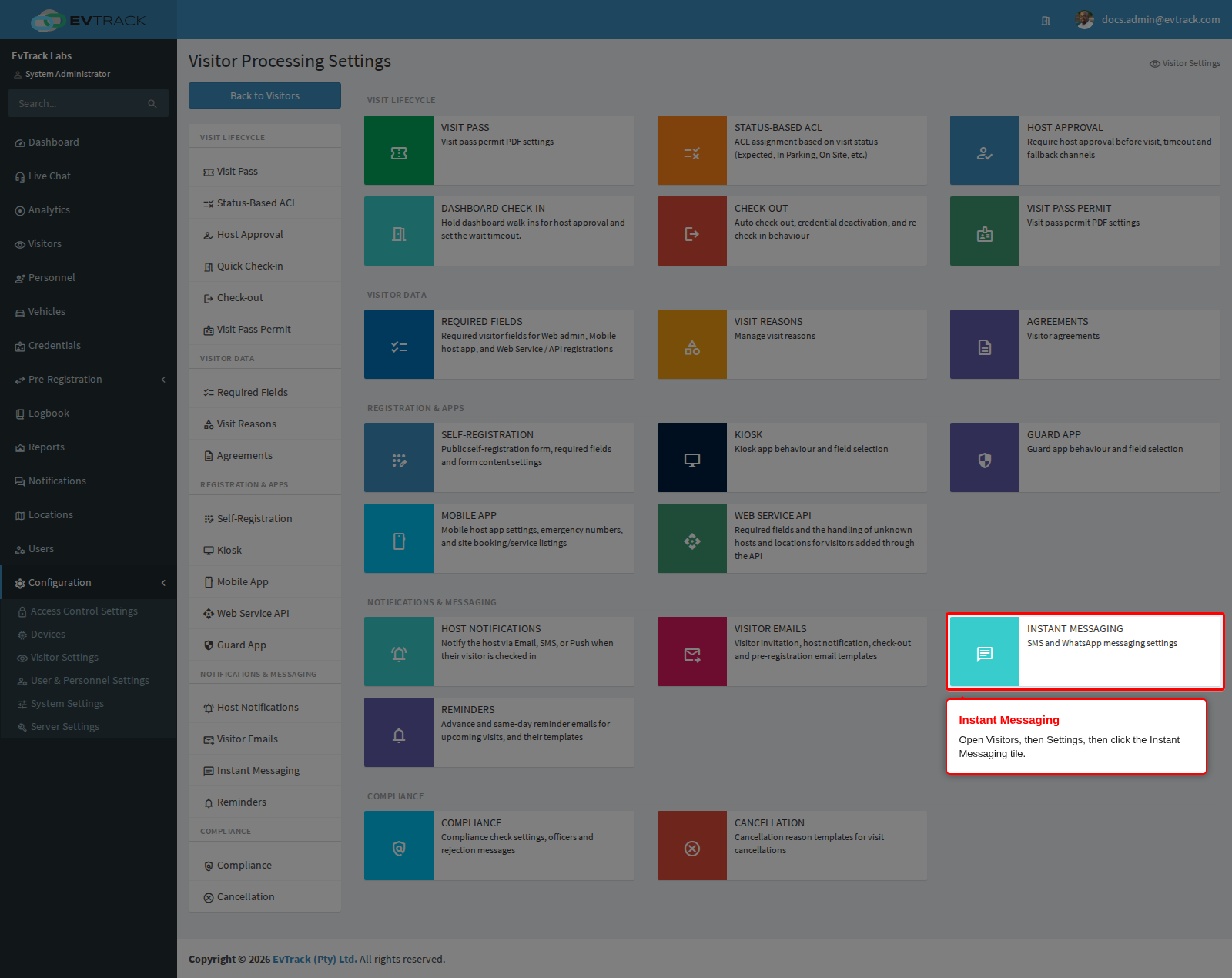Open Credentials in the sidebar

point(89,346)
